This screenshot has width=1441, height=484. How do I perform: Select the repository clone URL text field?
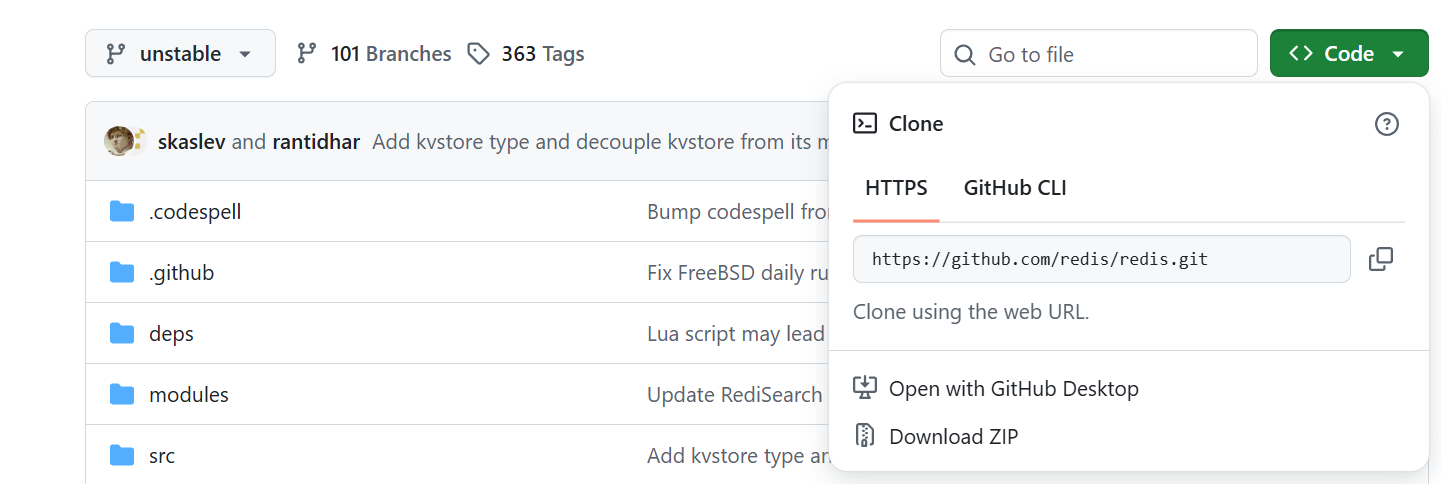tap(1100, 259)
